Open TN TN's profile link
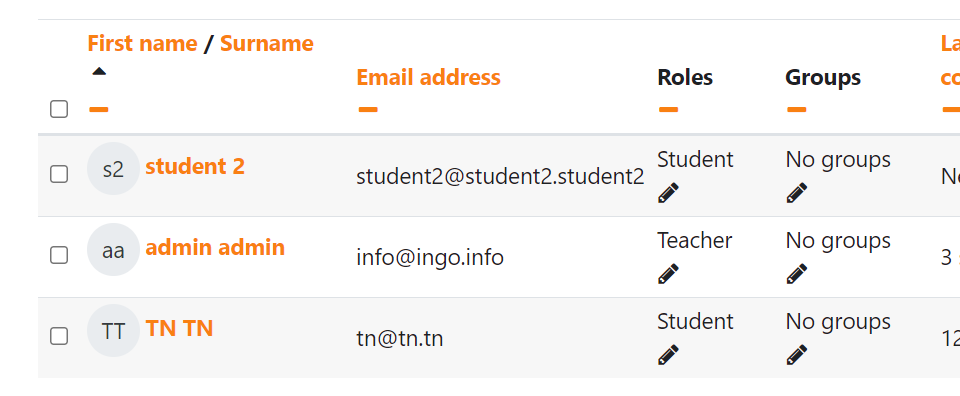 coord(179,329)
